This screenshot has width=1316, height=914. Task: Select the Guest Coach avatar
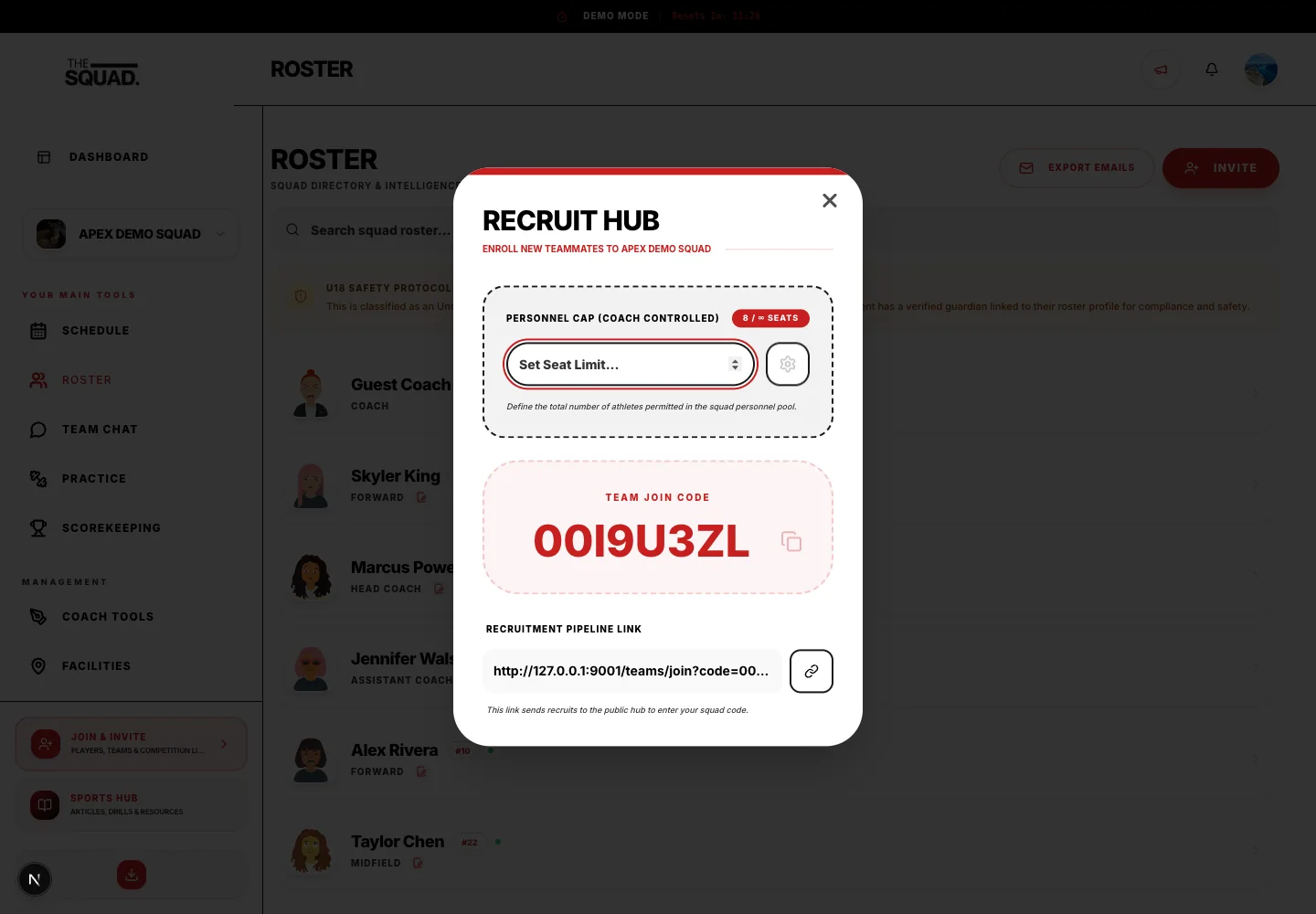(311, 393)
